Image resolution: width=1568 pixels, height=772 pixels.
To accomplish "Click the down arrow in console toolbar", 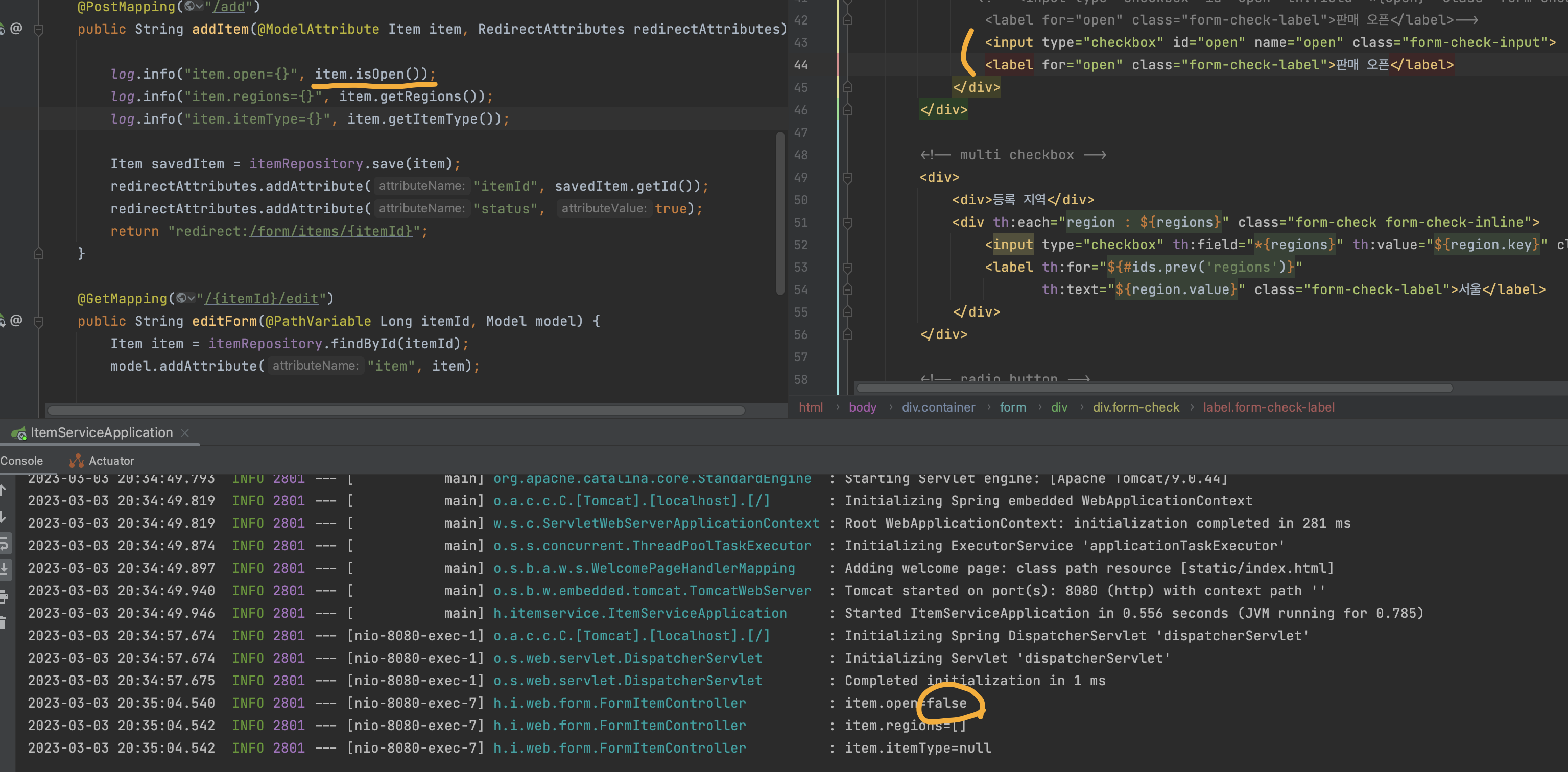I will pyautogui.click(x=3, y=517).
